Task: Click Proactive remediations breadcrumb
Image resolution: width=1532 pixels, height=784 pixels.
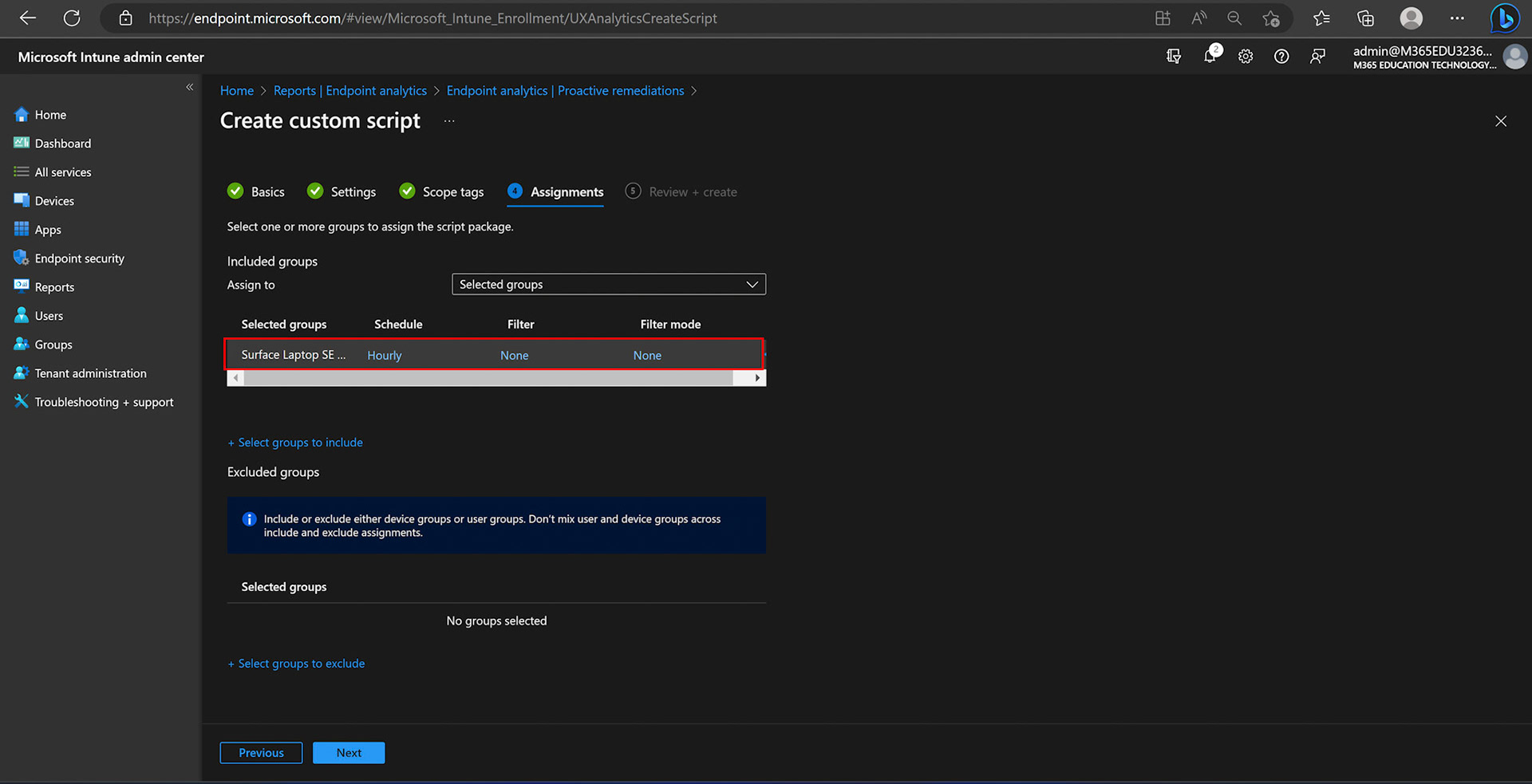Action: [x=565, y=91]
